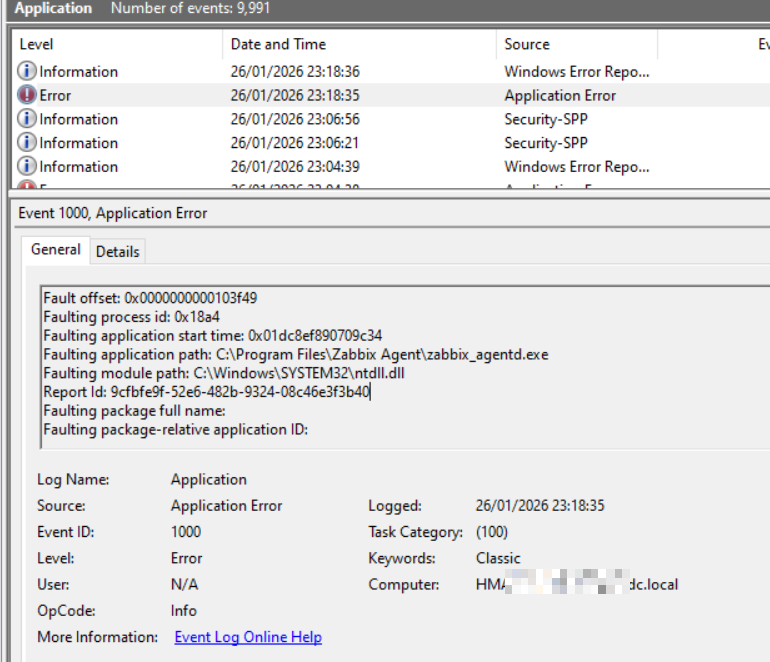770x662 pixels.
Task: Click the Report Id line in the description
Action: pyautogui.click(x=206, y=392)
